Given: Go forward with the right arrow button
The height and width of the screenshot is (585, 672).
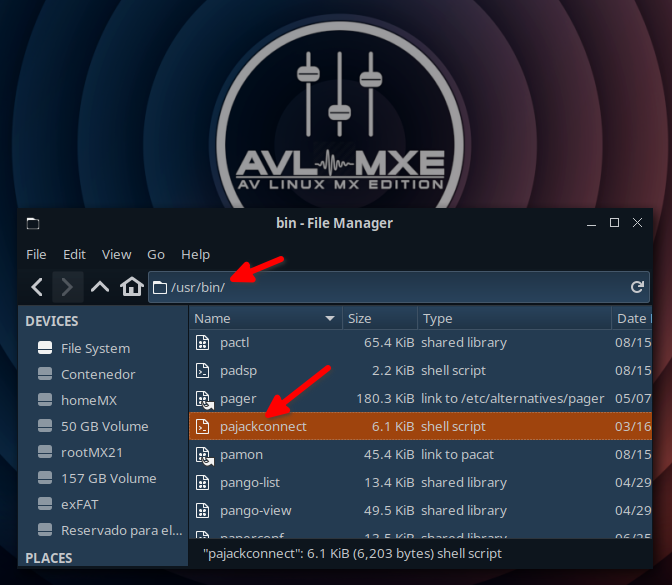Looking at the screenshot, I should click(67, 287).
